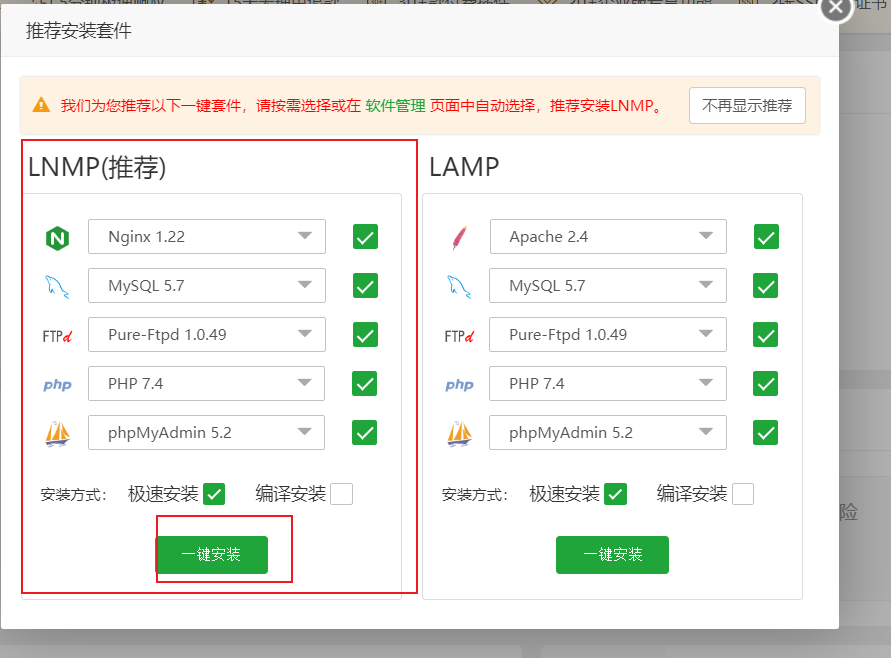Viewport: 891px width, 658px height.
Task: Click the orange warning triangle icon
Action: [x=41, y=105]
